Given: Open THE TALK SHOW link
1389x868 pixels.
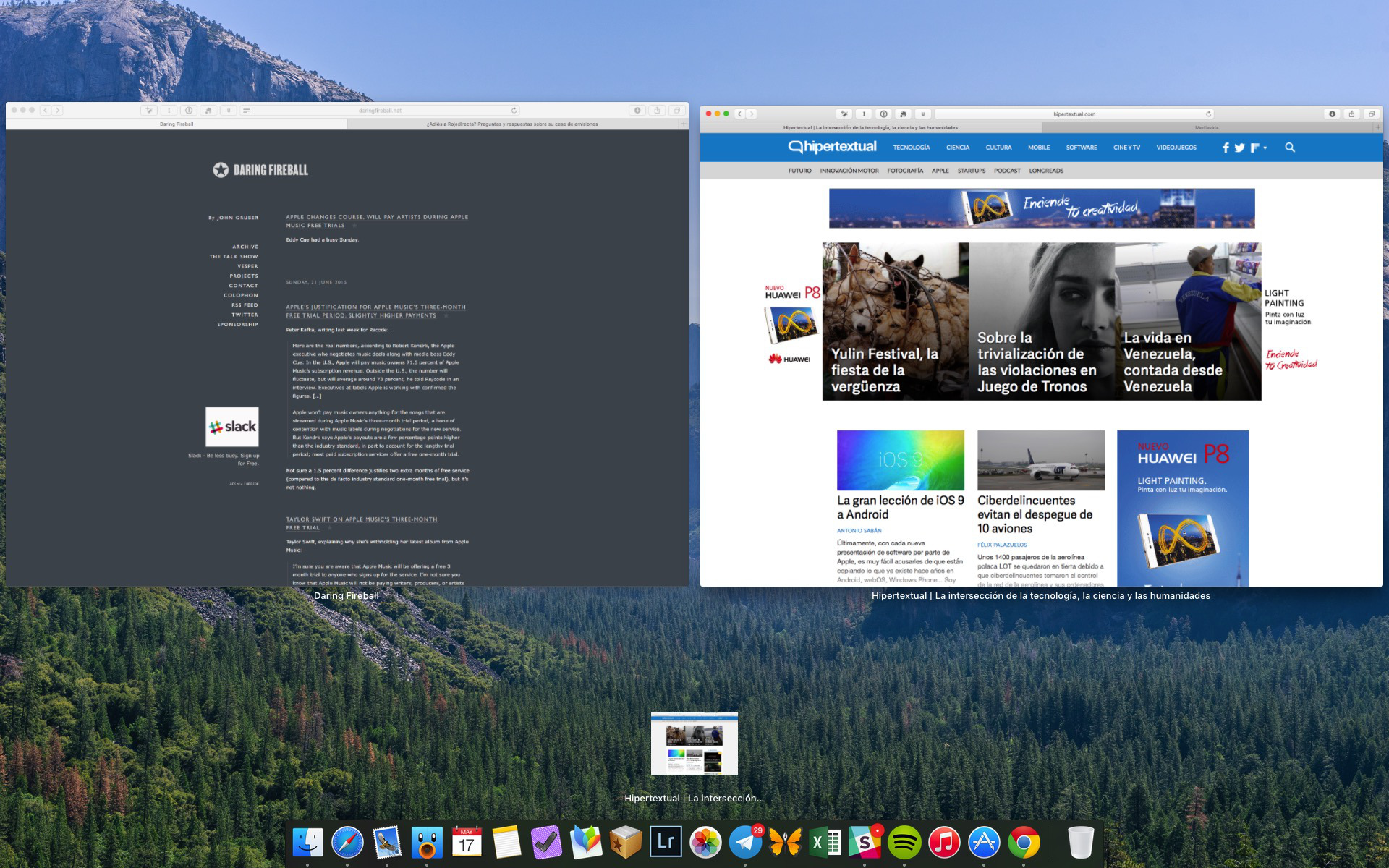Looking at the screenshot, I should coord(234,256).
